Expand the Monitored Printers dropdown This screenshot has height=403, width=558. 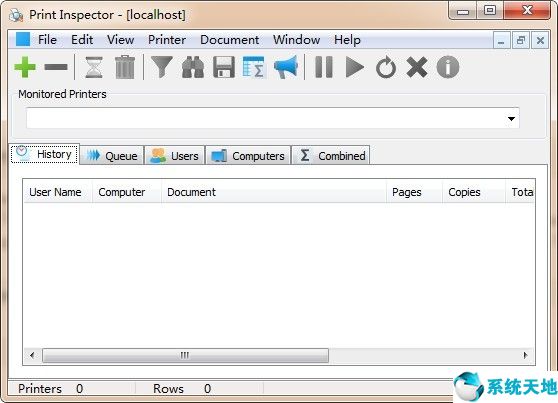click(x=511, y=119)
